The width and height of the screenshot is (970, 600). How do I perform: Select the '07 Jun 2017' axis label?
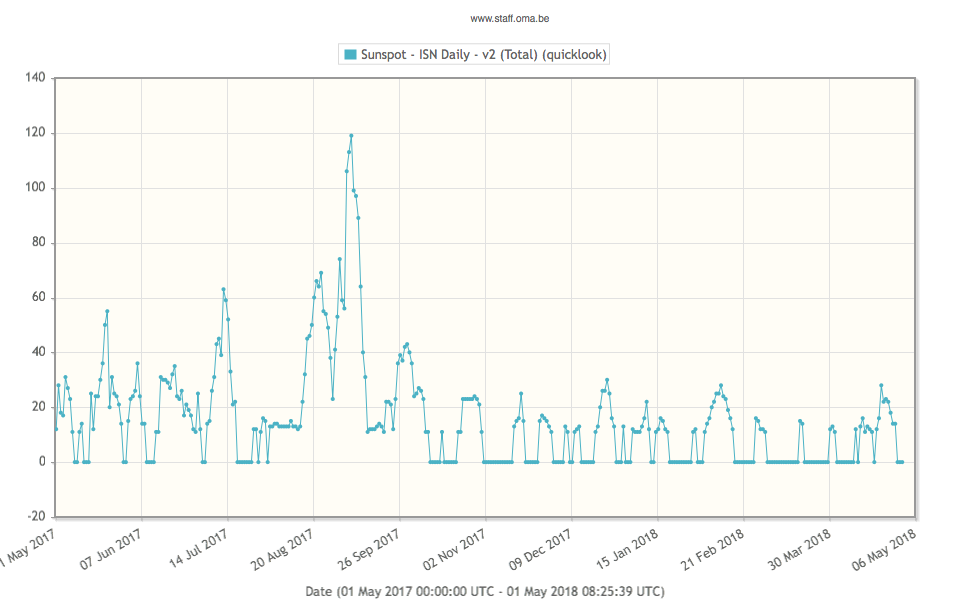click(111, 549)
